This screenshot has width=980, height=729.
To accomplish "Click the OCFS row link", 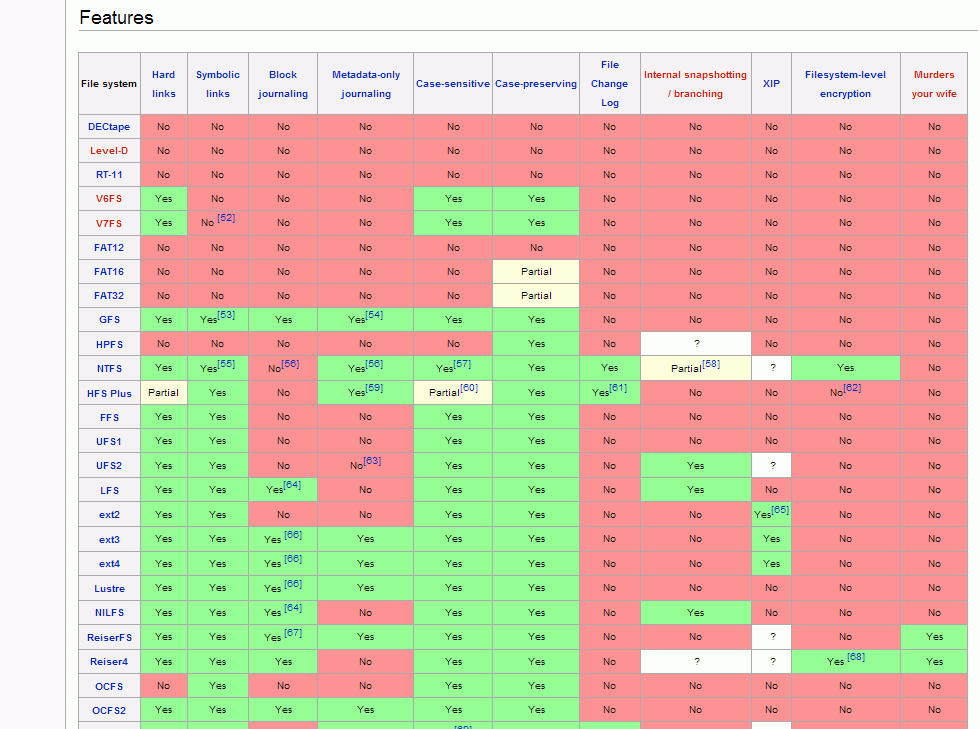I will click(x=109, y=686).
